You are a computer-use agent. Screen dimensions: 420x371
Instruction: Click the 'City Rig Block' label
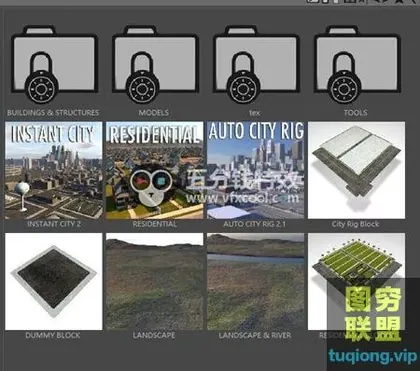click(x=355, y=224)
